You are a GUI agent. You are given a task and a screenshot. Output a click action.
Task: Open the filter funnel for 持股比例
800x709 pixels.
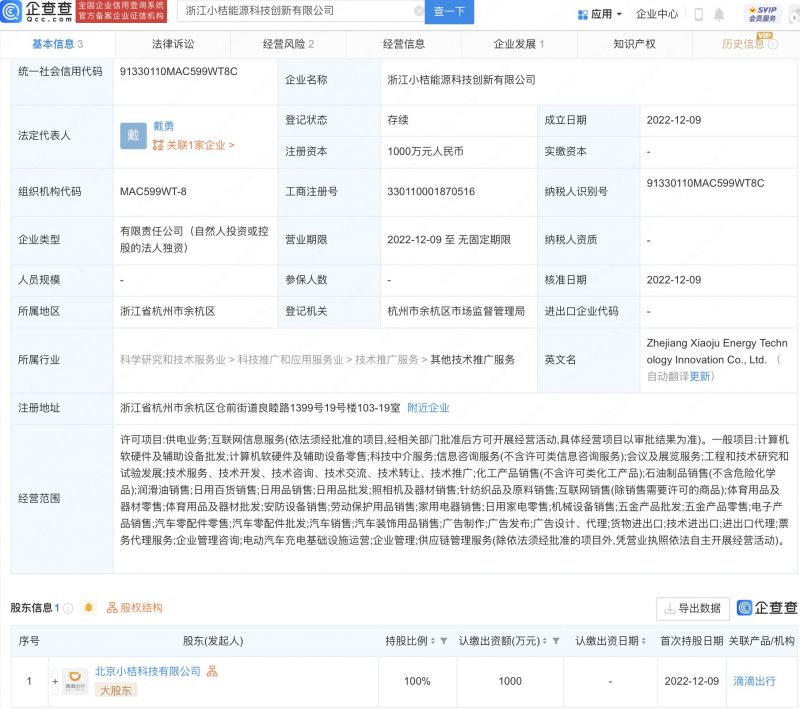(x=444, y=641)
